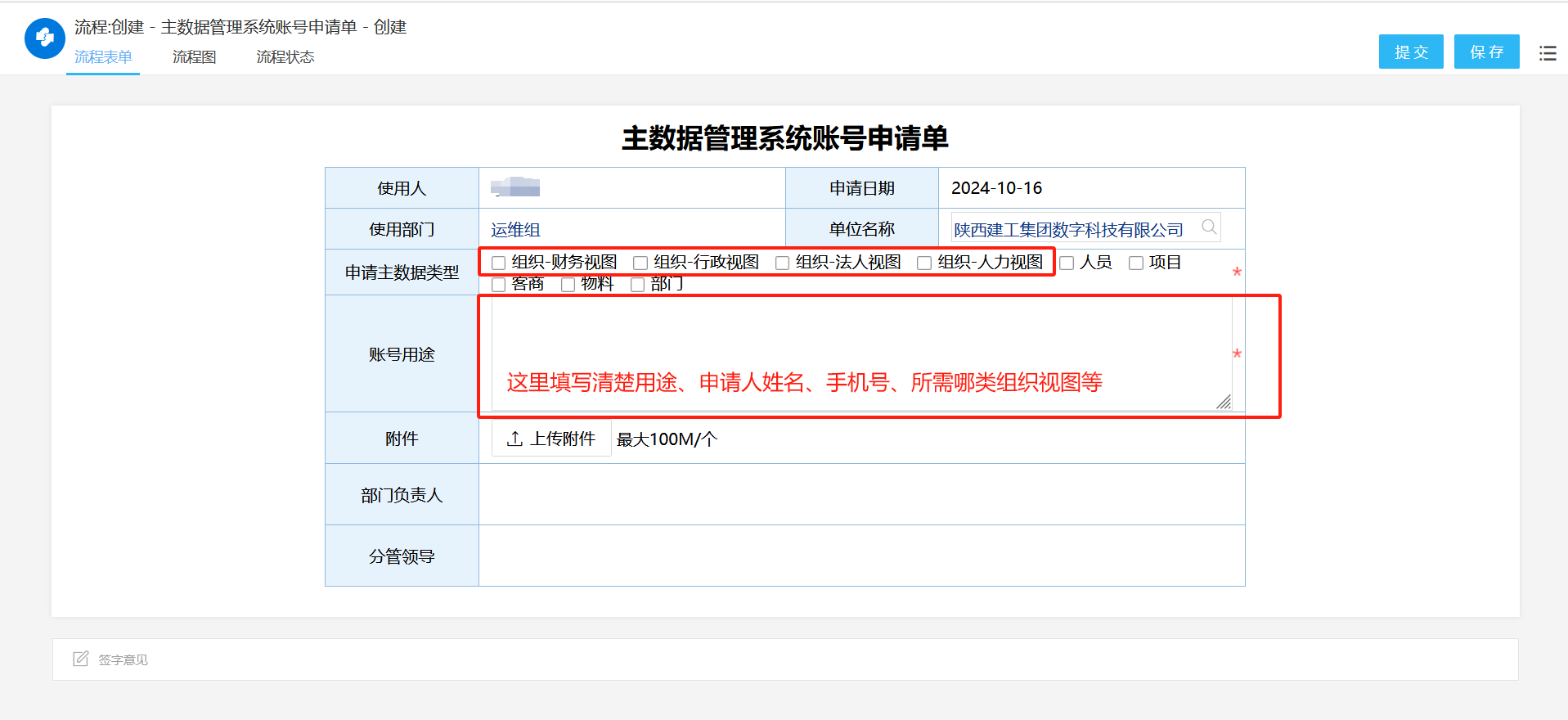Tick the 物料 checkbox
Viewport: 1568px width, 720px height.
(x=568, y=285)
